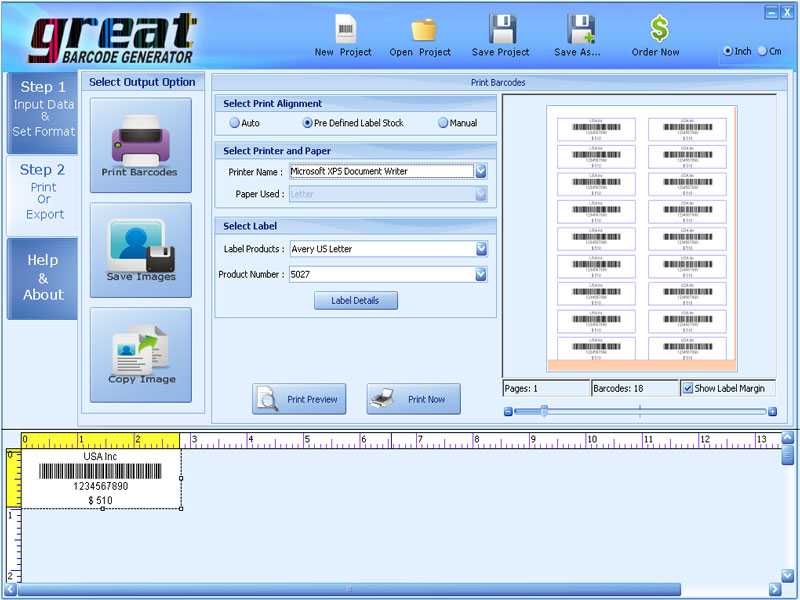Adjust the preview zoom slider
The height and width of the screenshot is (600, 800).
coord(543,410)
